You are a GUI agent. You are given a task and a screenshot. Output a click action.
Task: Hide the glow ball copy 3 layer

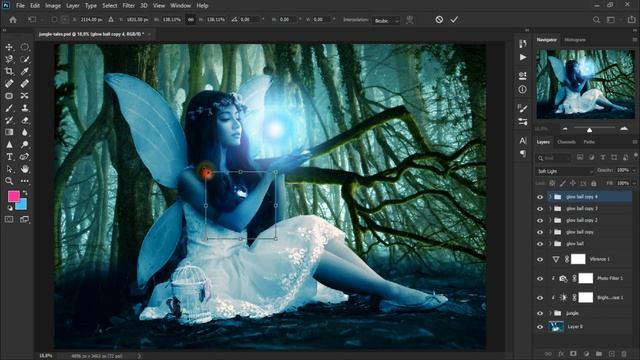[x=540, y=209]
